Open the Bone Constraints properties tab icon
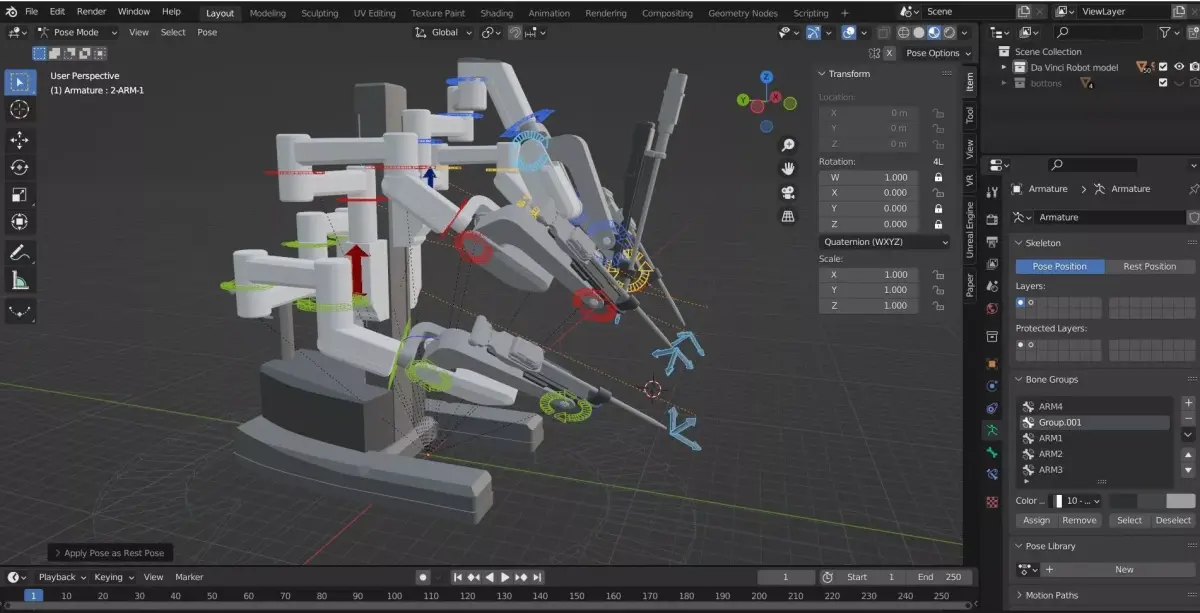The height and width of the screenshot is (613, 1200). point(992,474)
